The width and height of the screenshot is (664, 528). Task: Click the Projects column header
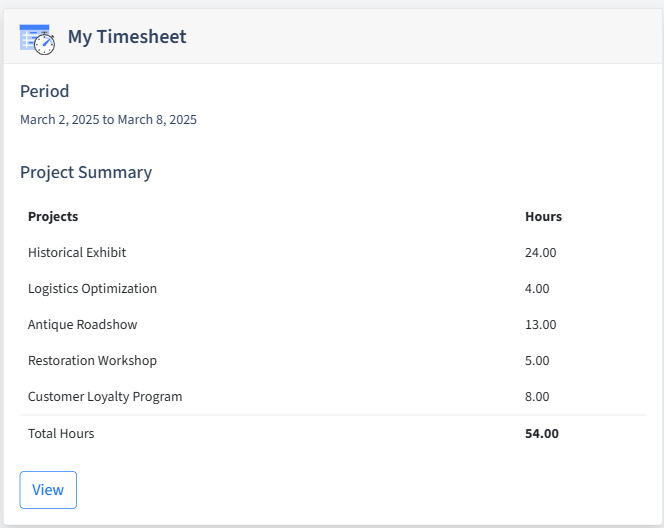53,216
